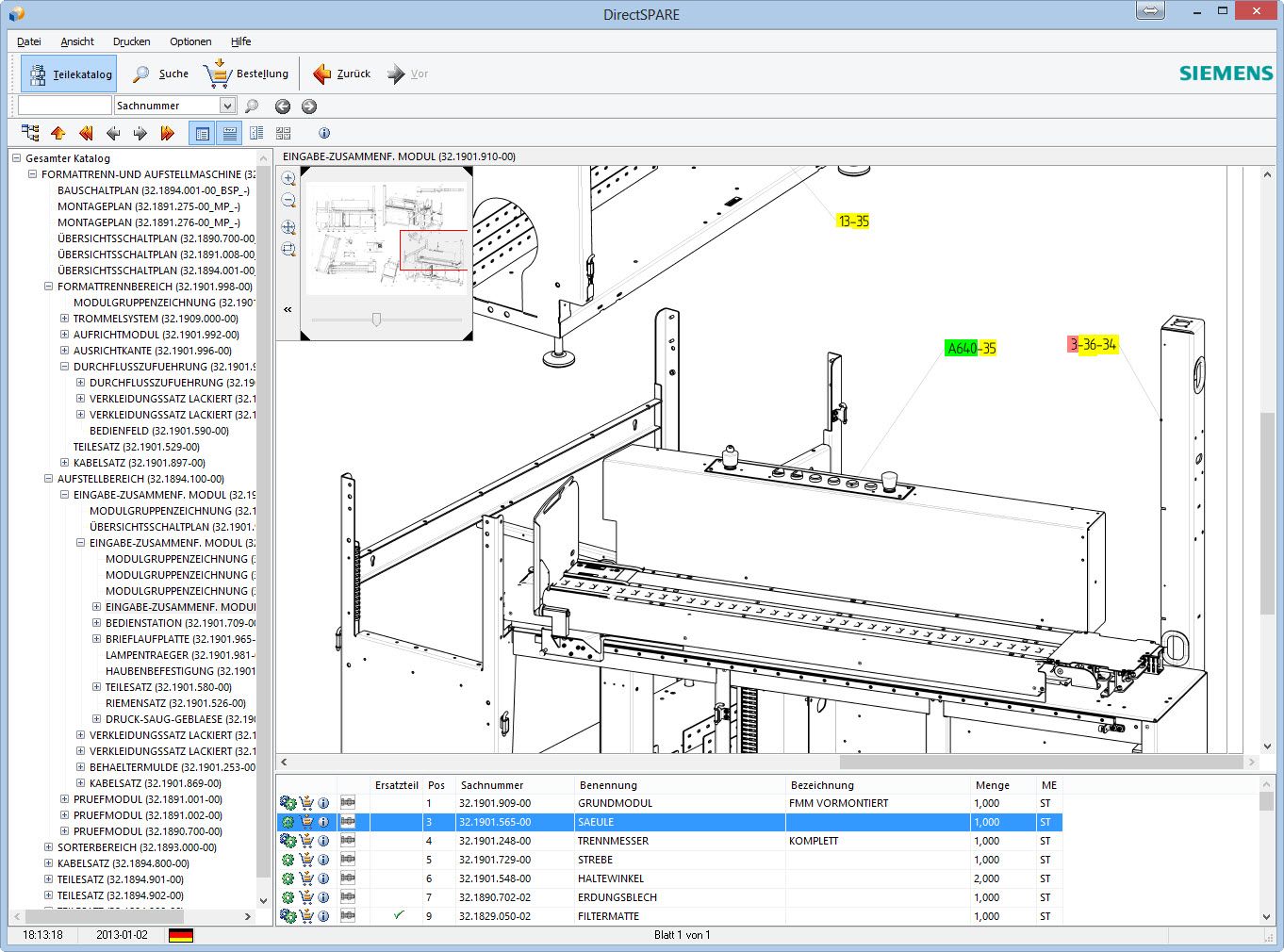This screenshot has height=952, width=1284.
Task: Click the blue info icon in the navigation toolbar
Action: pyautogui.click(x=324, y=133)
